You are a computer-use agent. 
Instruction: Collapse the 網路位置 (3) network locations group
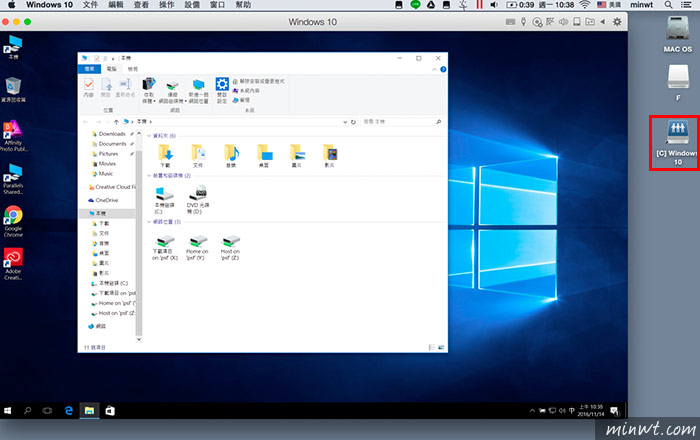(149, 222)
